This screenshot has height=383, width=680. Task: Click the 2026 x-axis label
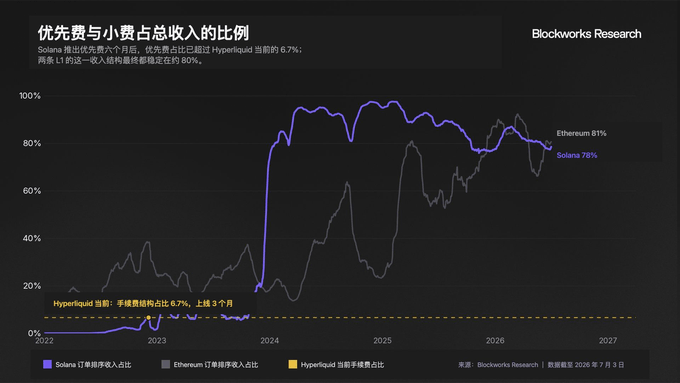495,341
